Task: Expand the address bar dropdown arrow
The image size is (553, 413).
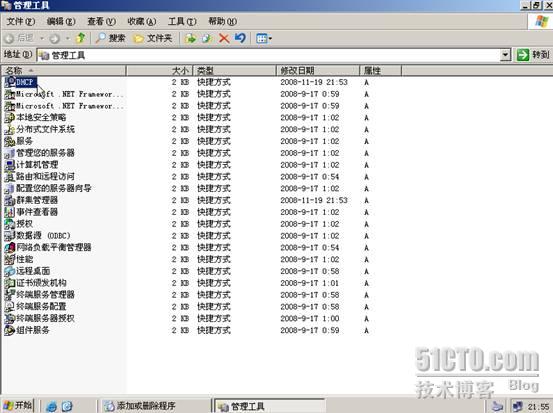Action: (505, 55)
